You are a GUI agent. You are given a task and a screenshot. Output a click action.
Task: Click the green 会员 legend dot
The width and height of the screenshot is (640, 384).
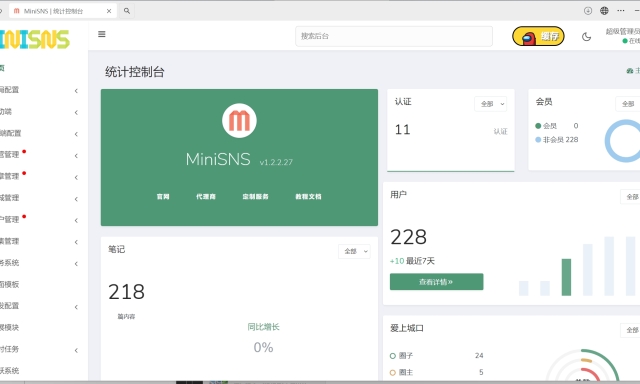click(538, 126)
